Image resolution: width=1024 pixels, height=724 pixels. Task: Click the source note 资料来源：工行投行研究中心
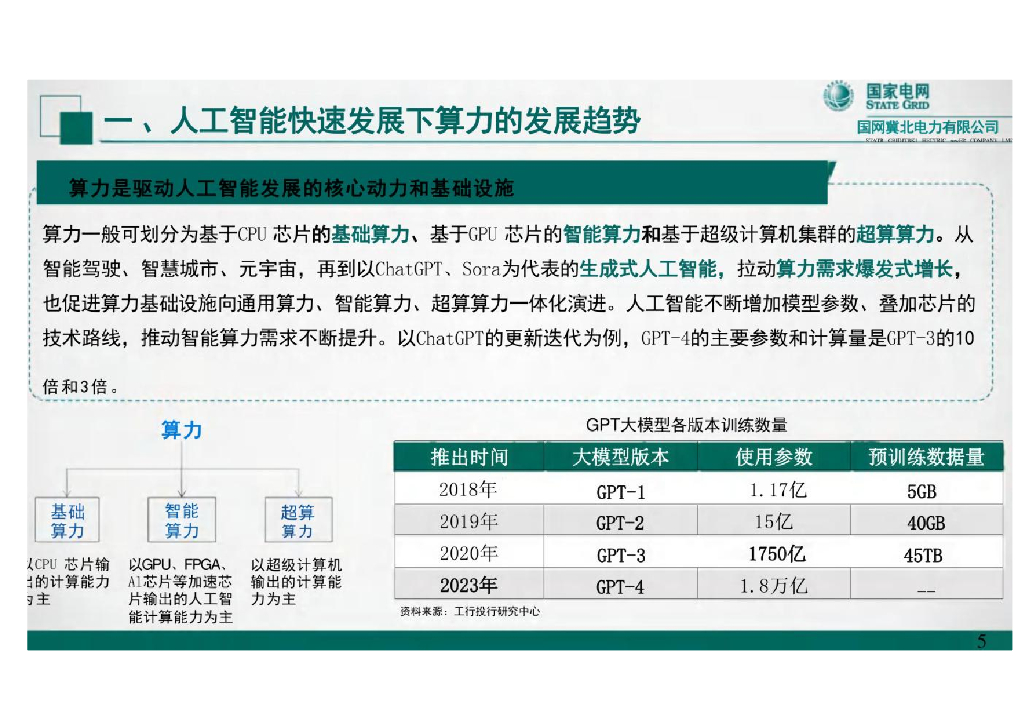[470, 611]
